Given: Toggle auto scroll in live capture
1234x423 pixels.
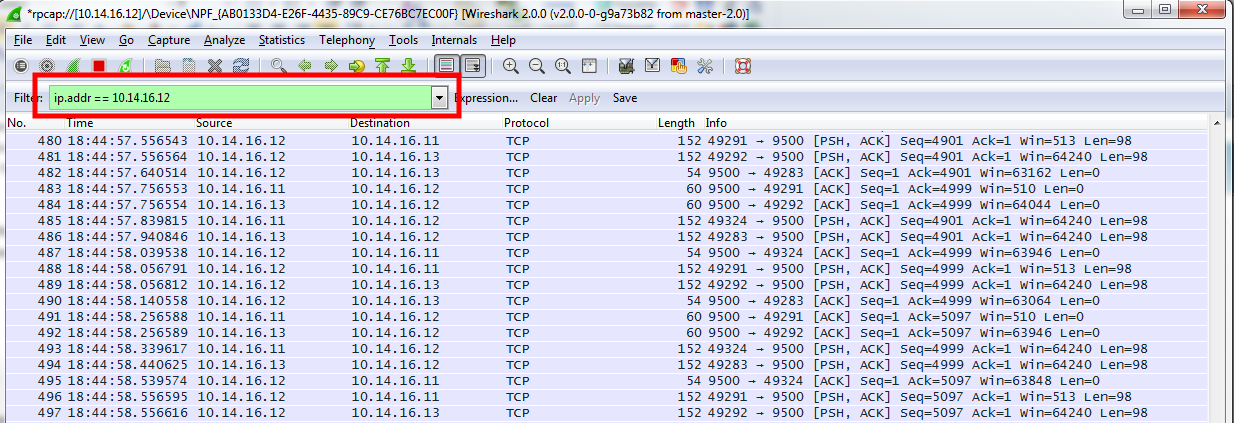Looking at the screenshot, I should (473, 66).
